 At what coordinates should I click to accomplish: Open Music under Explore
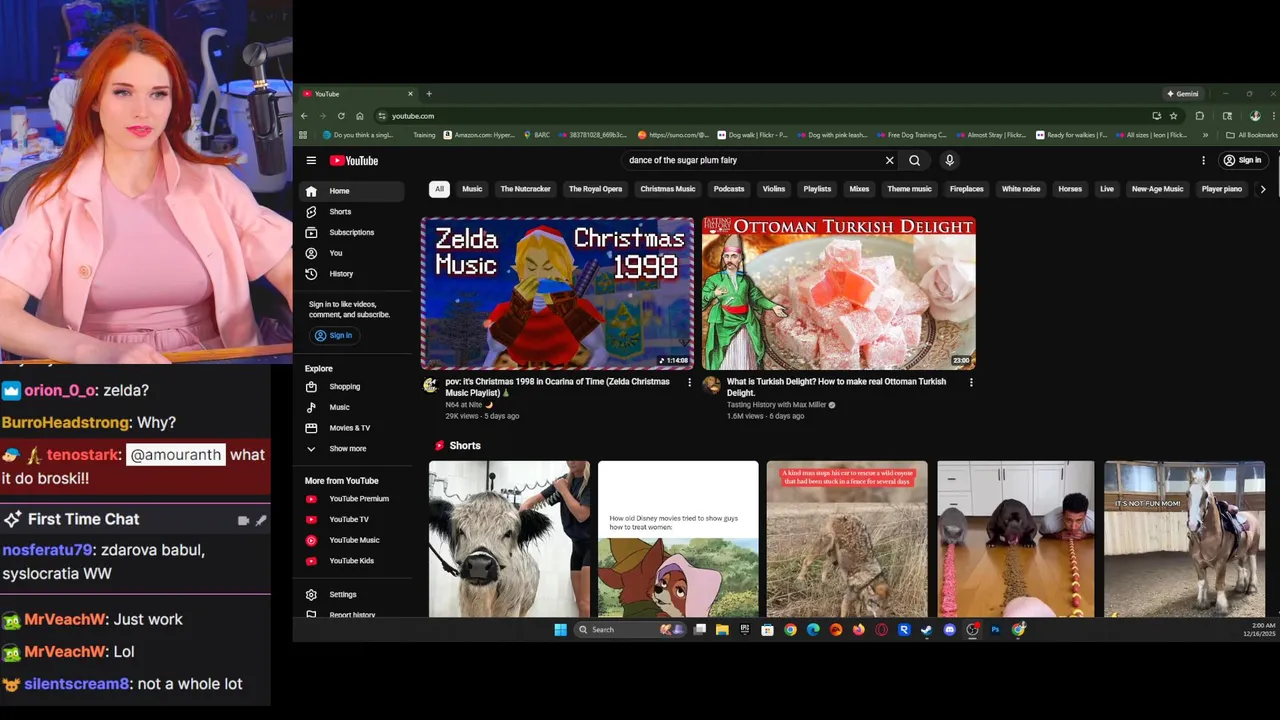[352, 407]
